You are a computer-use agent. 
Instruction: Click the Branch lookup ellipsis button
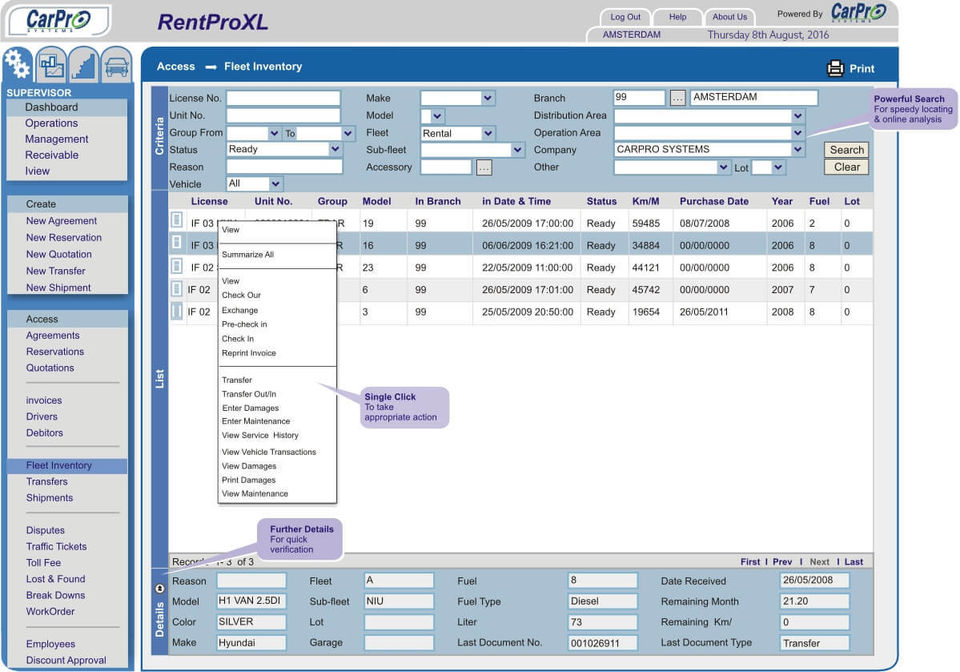coord(677,98)
